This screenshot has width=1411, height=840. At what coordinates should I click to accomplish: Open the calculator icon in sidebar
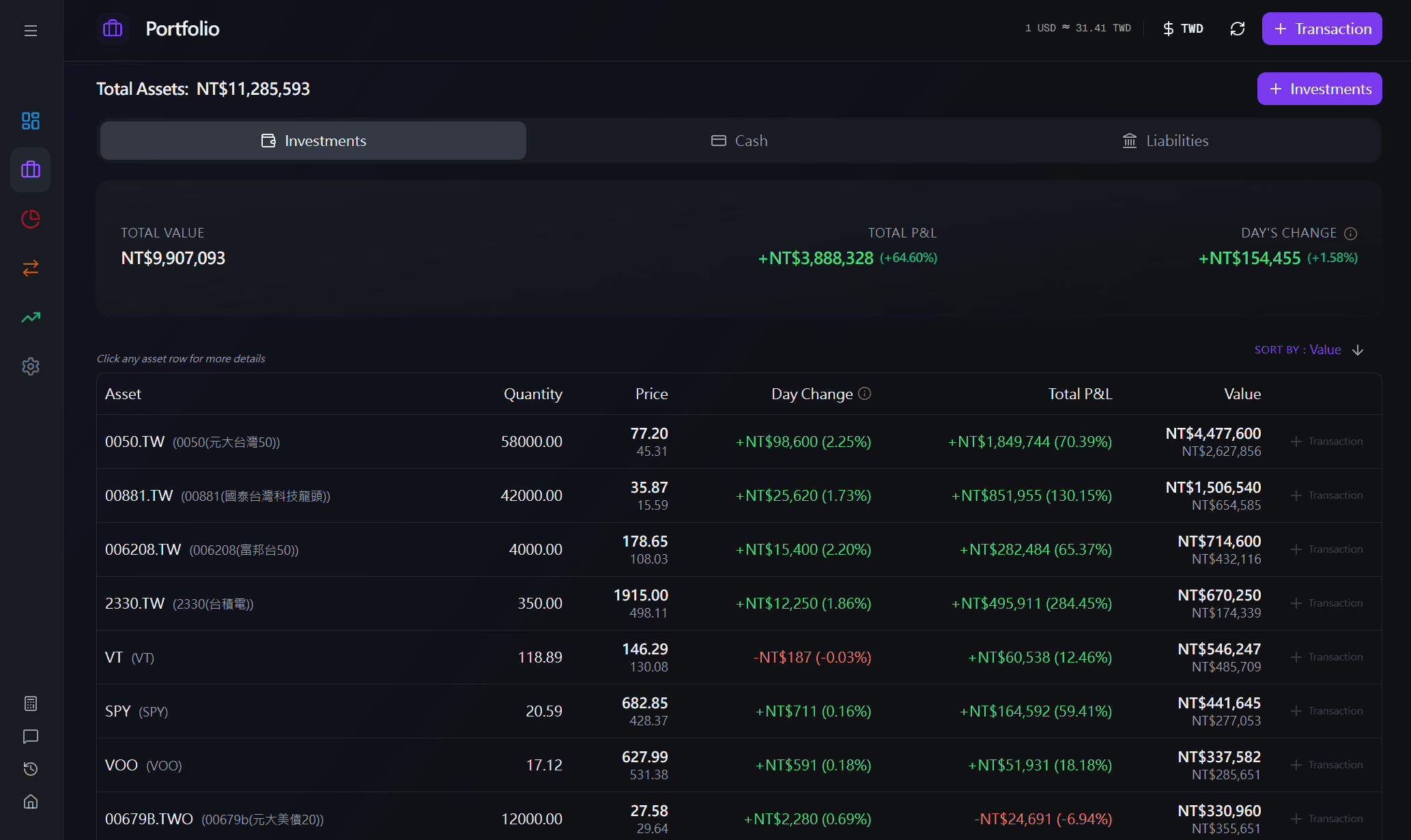(x=31, y=704)
